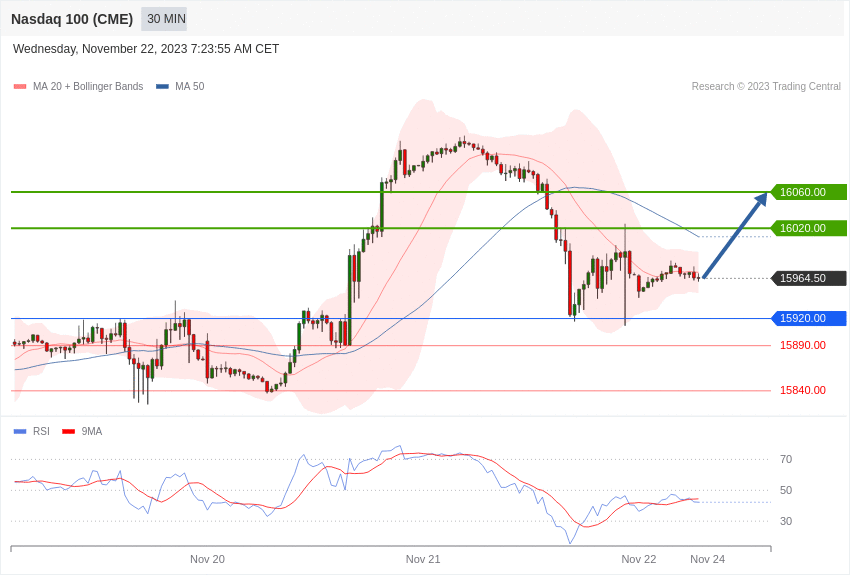
Task: Click the MA 20 + Bollinger Bands legend label
Action: point(88,87)
